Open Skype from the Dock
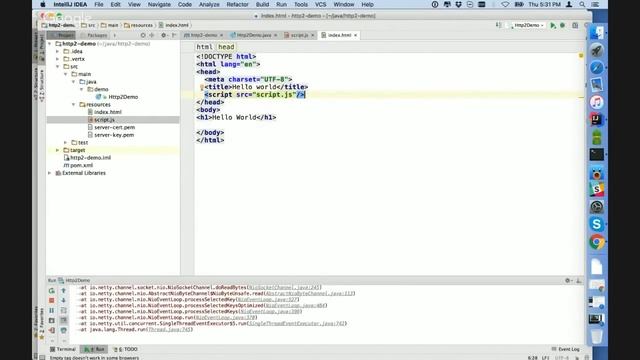The image size is (640, 360). tap(596, 224)
